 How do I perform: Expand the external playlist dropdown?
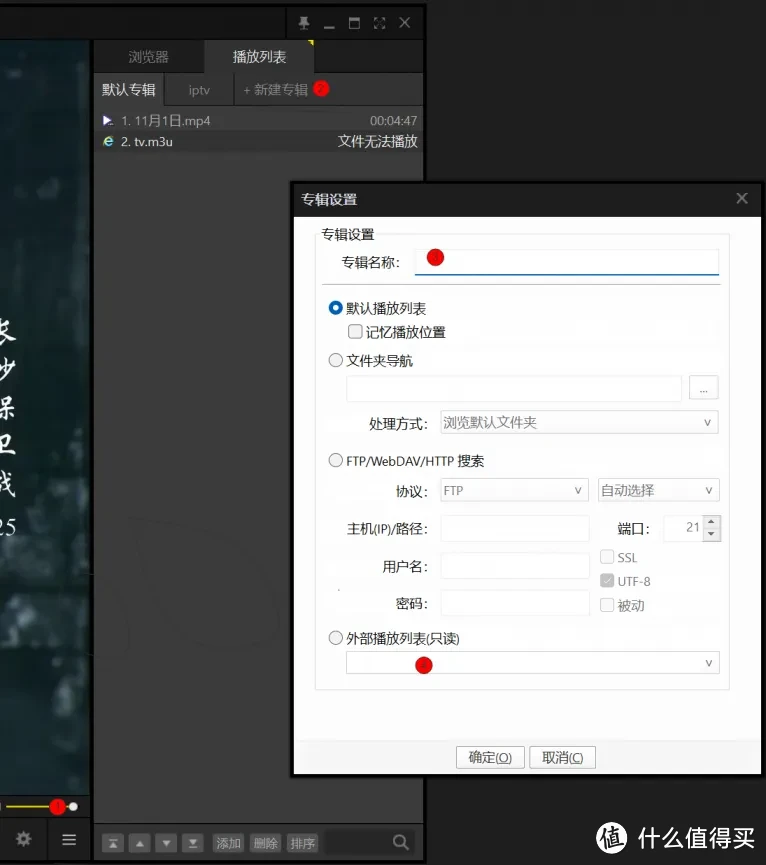pos(709,663)
